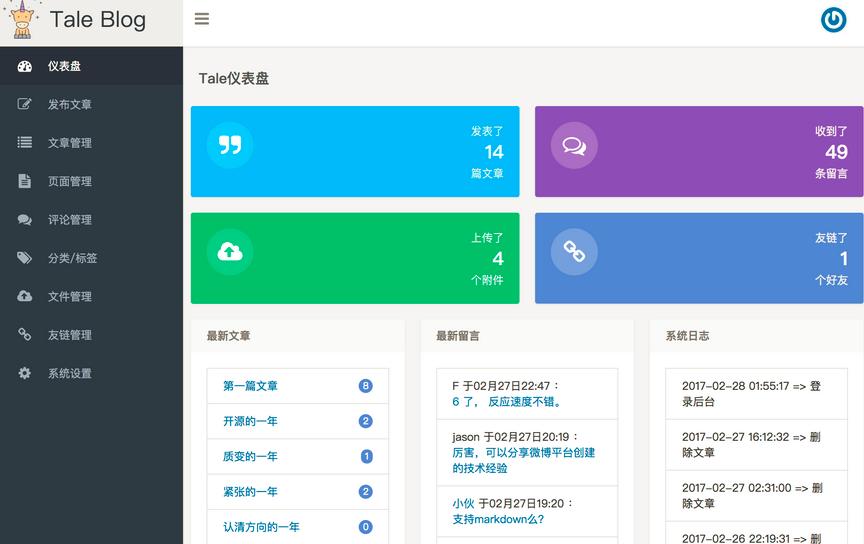
Task: Click the count 4 on the attachments card
Action: coord(498,258)
